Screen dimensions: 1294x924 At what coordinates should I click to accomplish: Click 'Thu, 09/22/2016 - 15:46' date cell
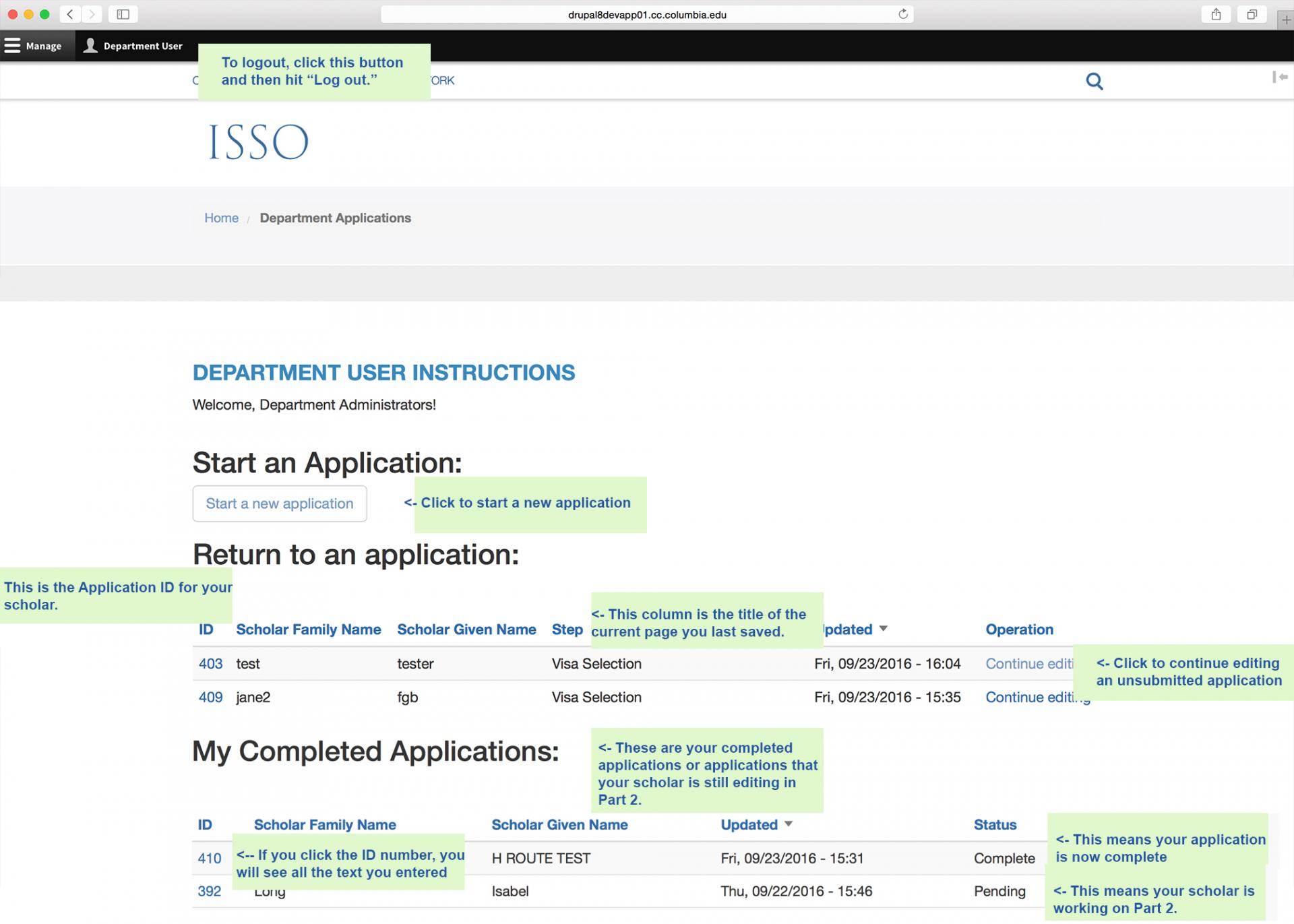[796, 891]
